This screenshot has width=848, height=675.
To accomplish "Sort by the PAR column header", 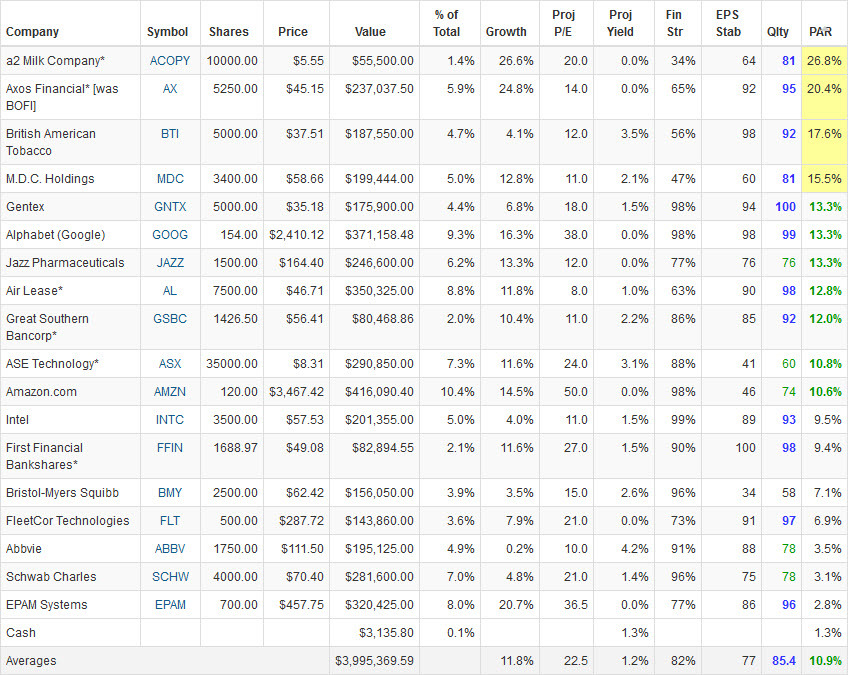I will [x=820, y=32].
